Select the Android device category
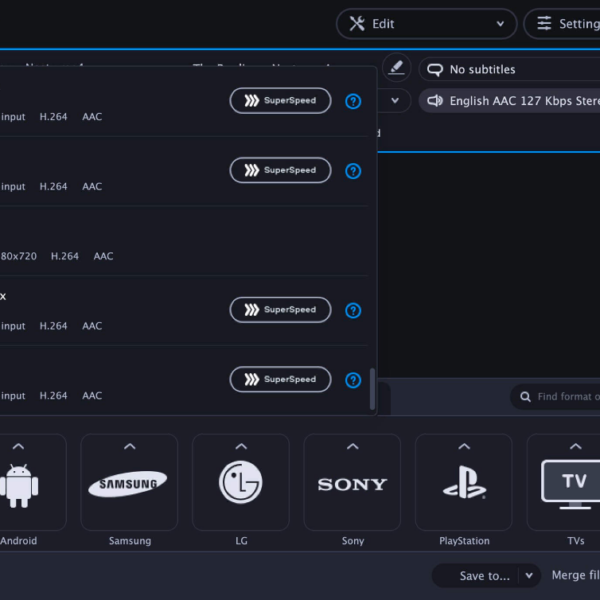 click(x=20, y=483)
